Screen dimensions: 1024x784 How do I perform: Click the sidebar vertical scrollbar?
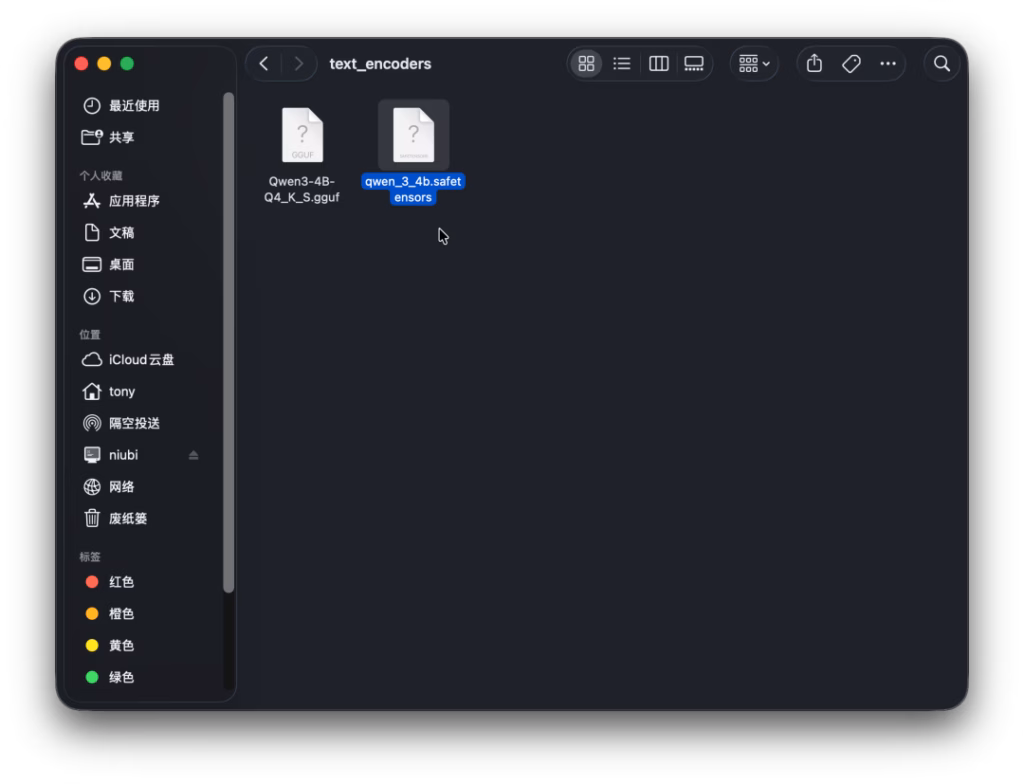click(229, 340)
